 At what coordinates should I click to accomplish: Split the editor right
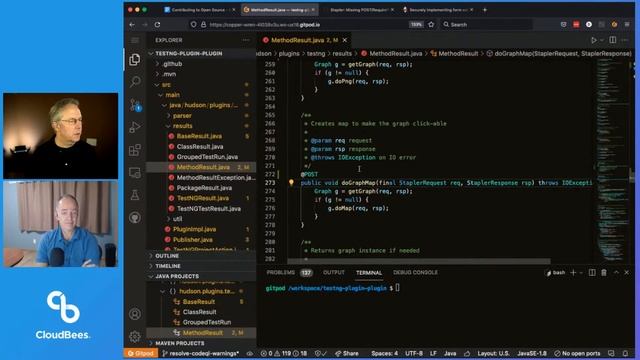[x=613, y=40]
